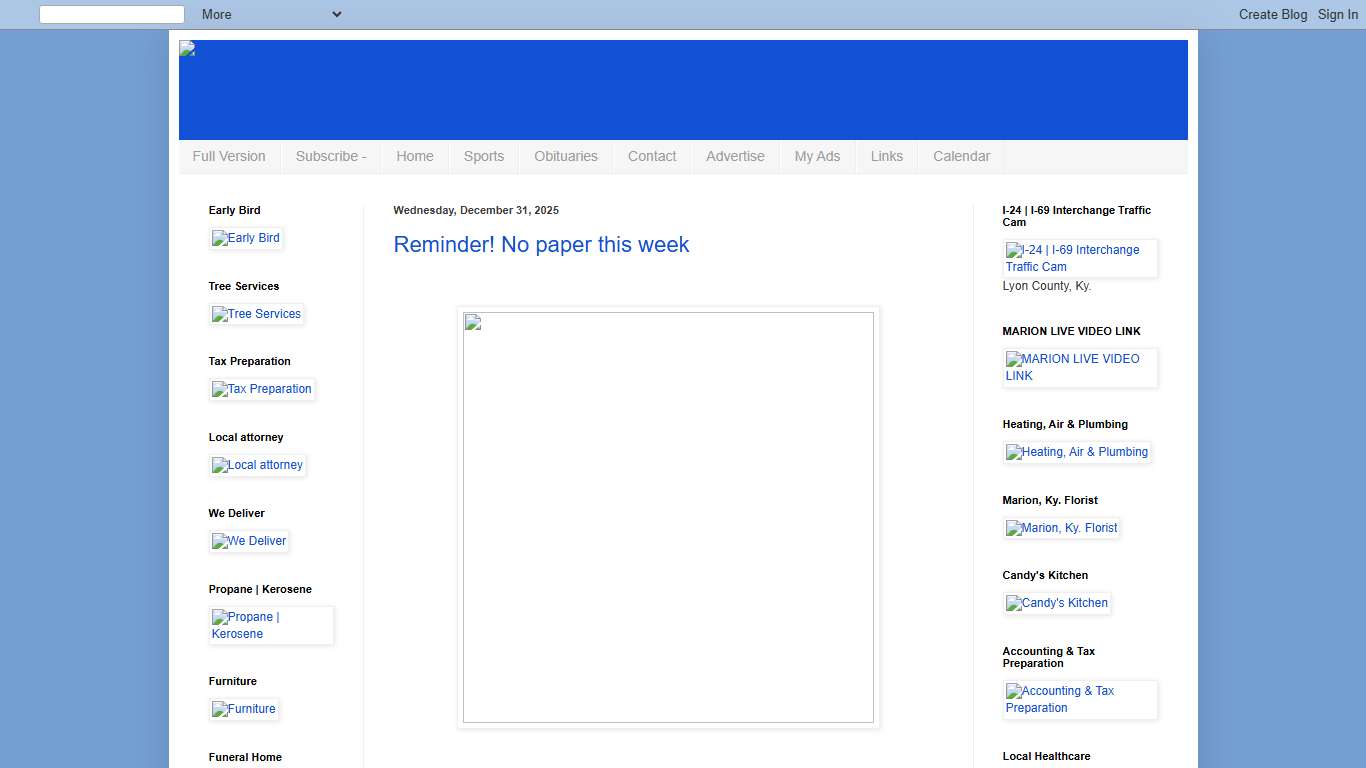Open the Local attorney ad image
This screenshot has height=768, width=1366.
pos(258,465)
